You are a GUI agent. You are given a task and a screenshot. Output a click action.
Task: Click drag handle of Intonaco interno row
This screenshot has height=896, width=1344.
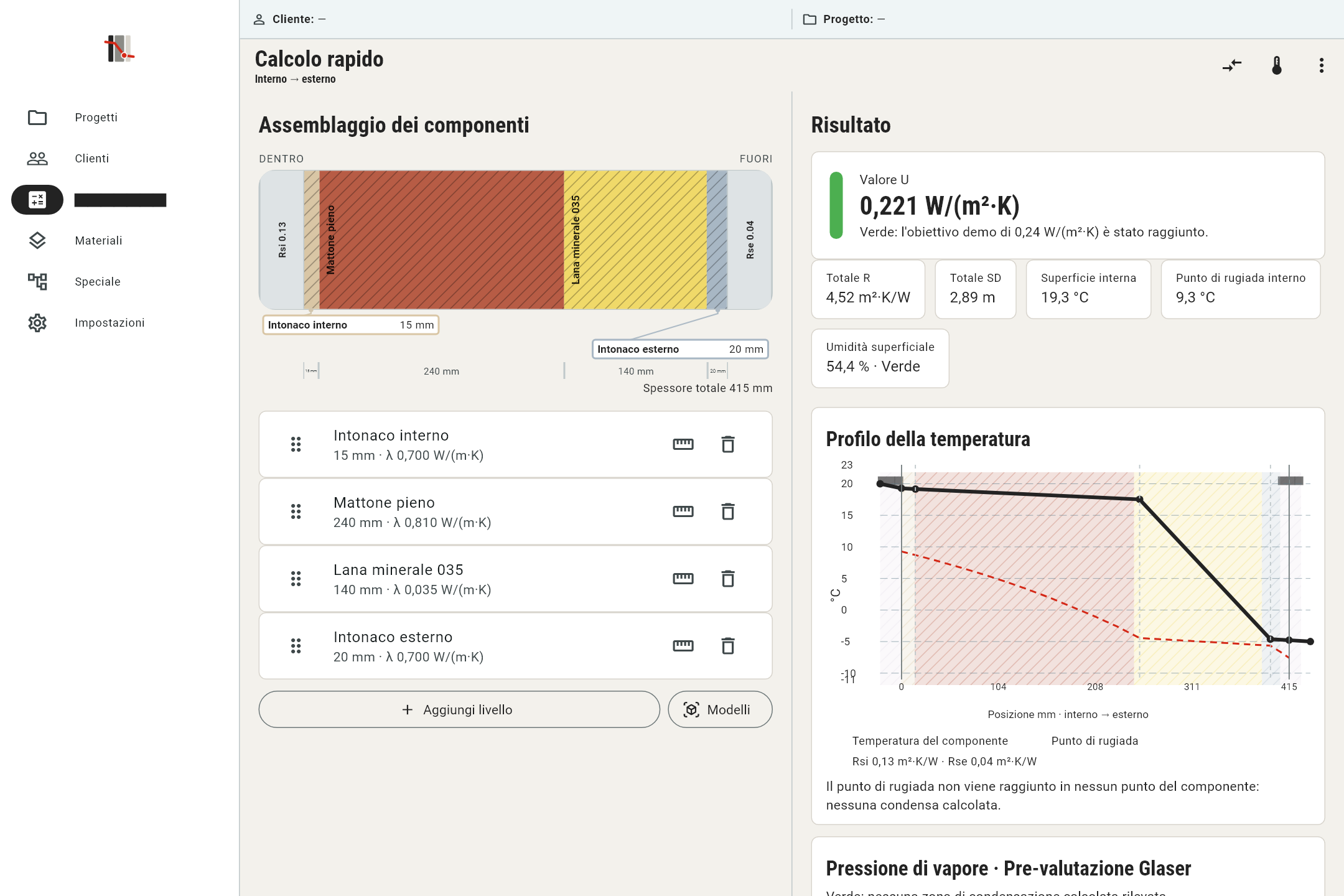click(296, 444)
